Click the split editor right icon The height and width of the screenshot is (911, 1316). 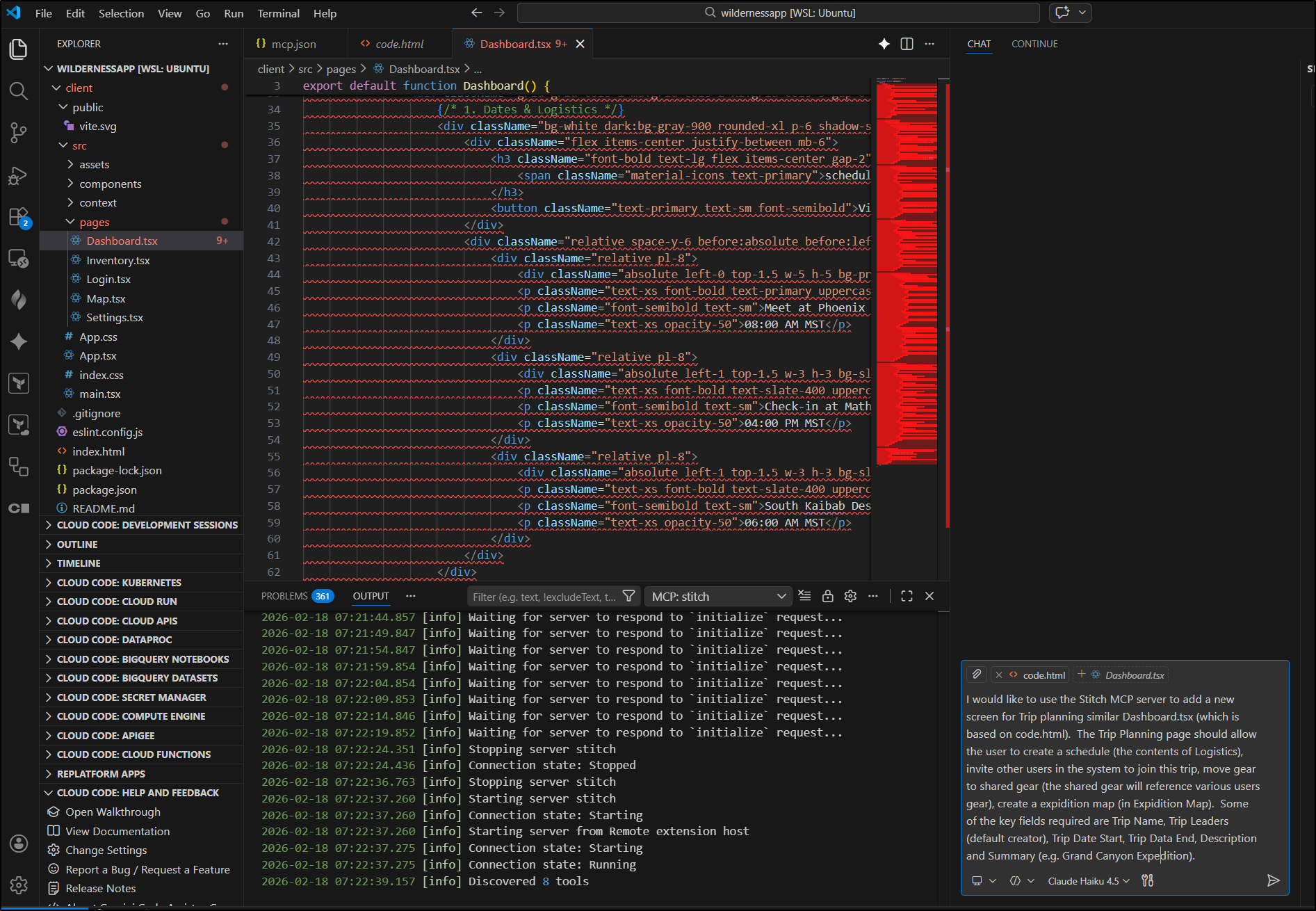tap(907, 44)
